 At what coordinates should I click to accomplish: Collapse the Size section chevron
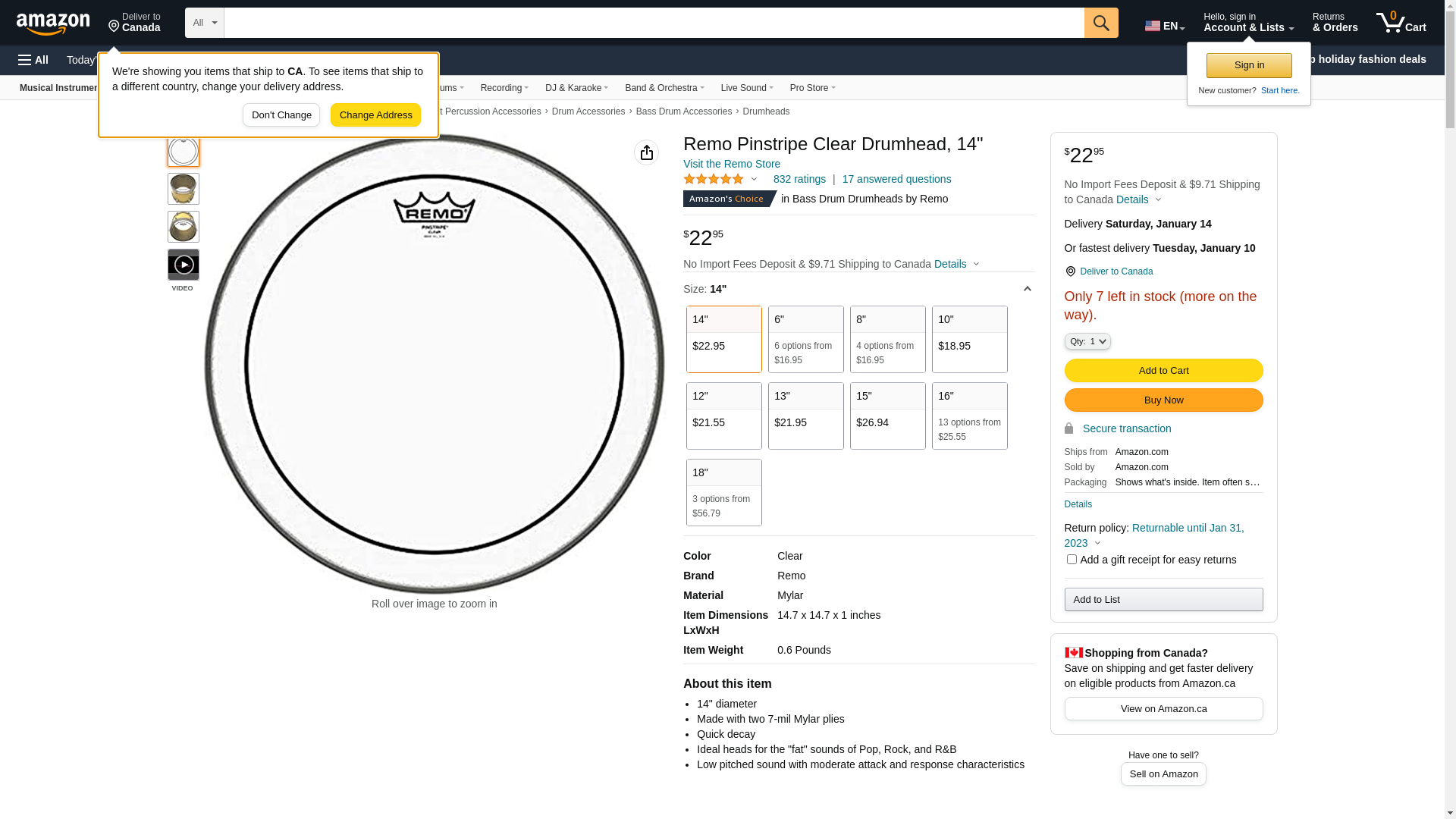(1027, 289)
